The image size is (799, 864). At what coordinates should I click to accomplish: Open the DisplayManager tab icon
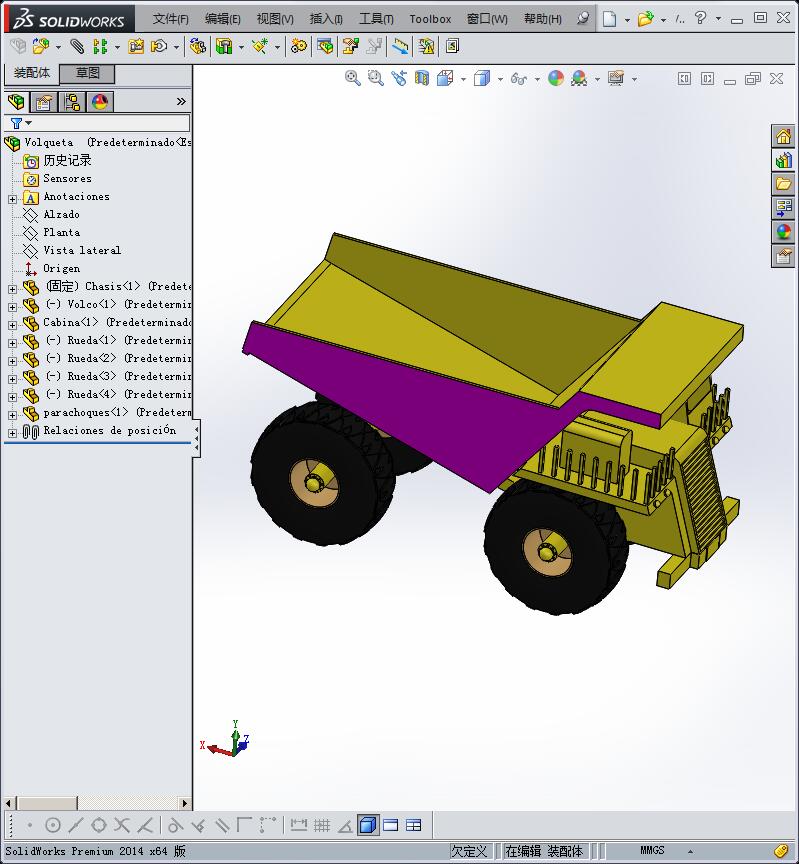click(x=100, y=102)
